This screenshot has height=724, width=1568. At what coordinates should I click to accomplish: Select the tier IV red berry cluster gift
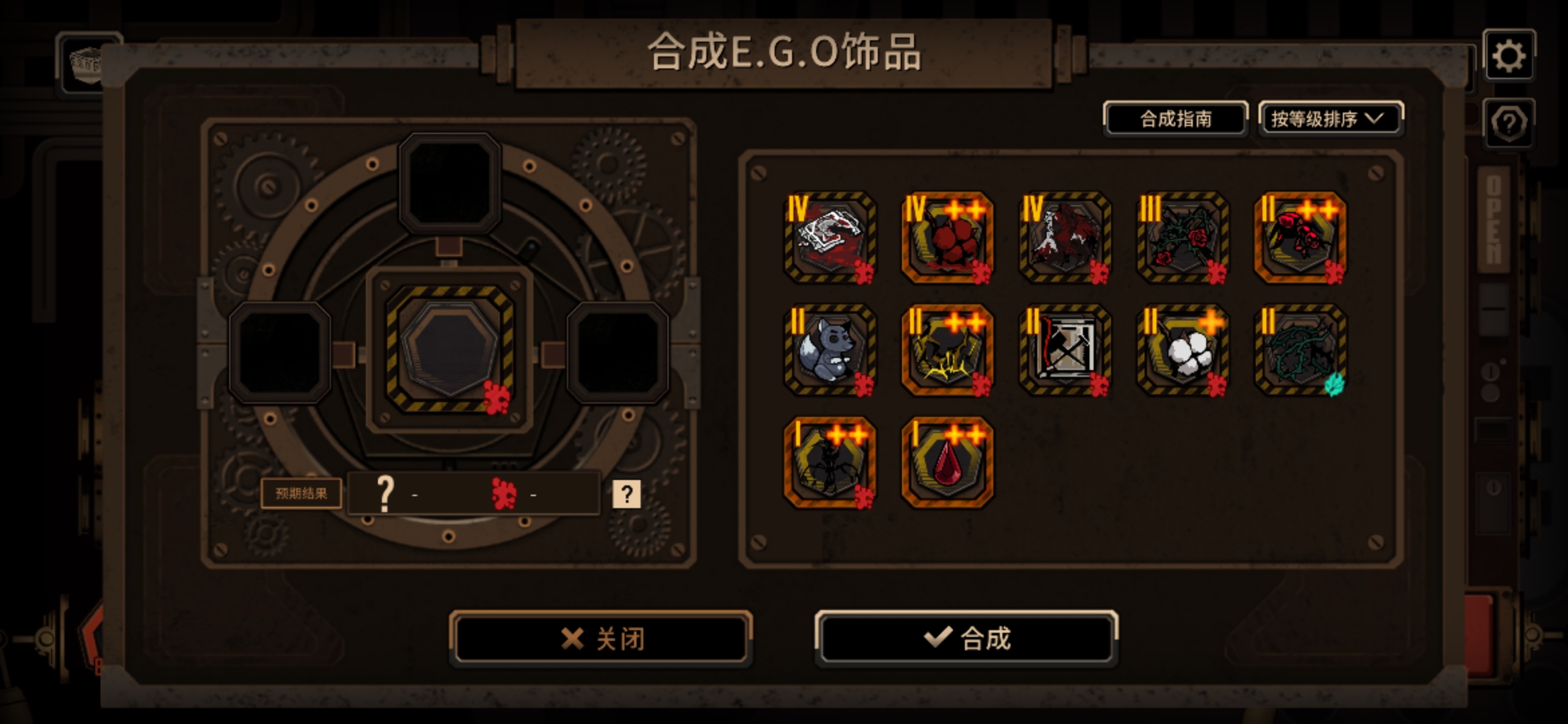coord(947,237)
